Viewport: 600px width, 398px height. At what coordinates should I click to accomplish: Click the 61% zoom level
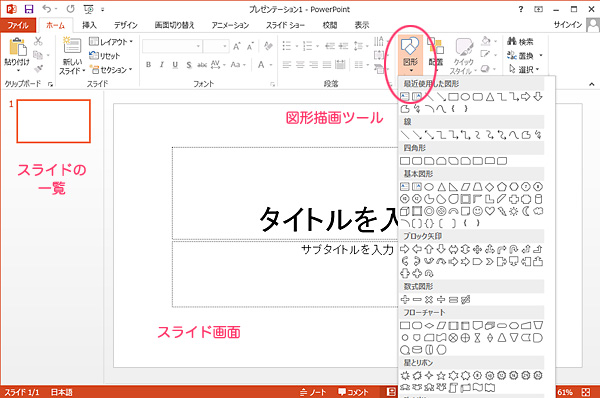[565, 392]
